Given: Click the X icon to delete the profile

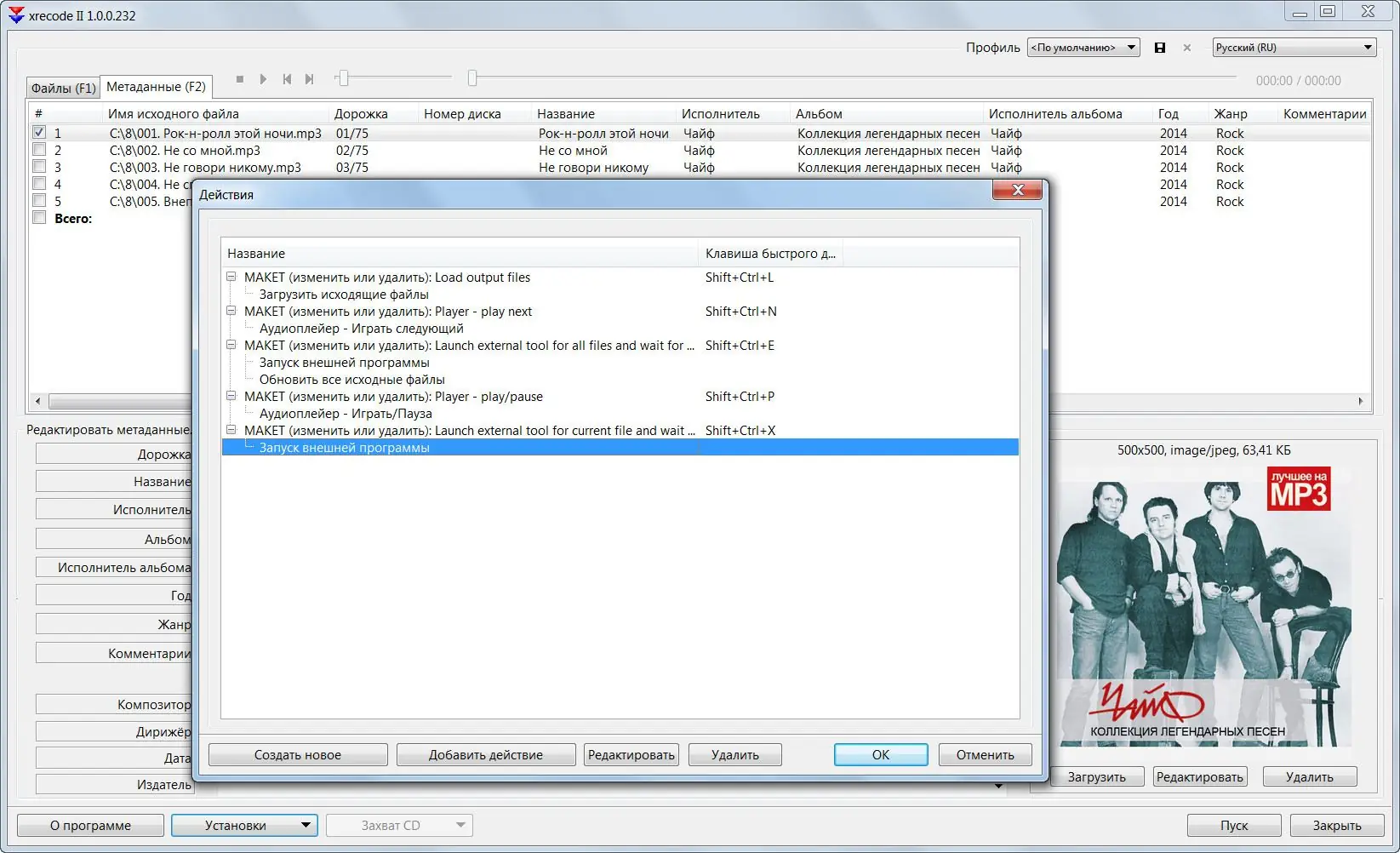Looking at the screenshot, I should coord(1186,48).
